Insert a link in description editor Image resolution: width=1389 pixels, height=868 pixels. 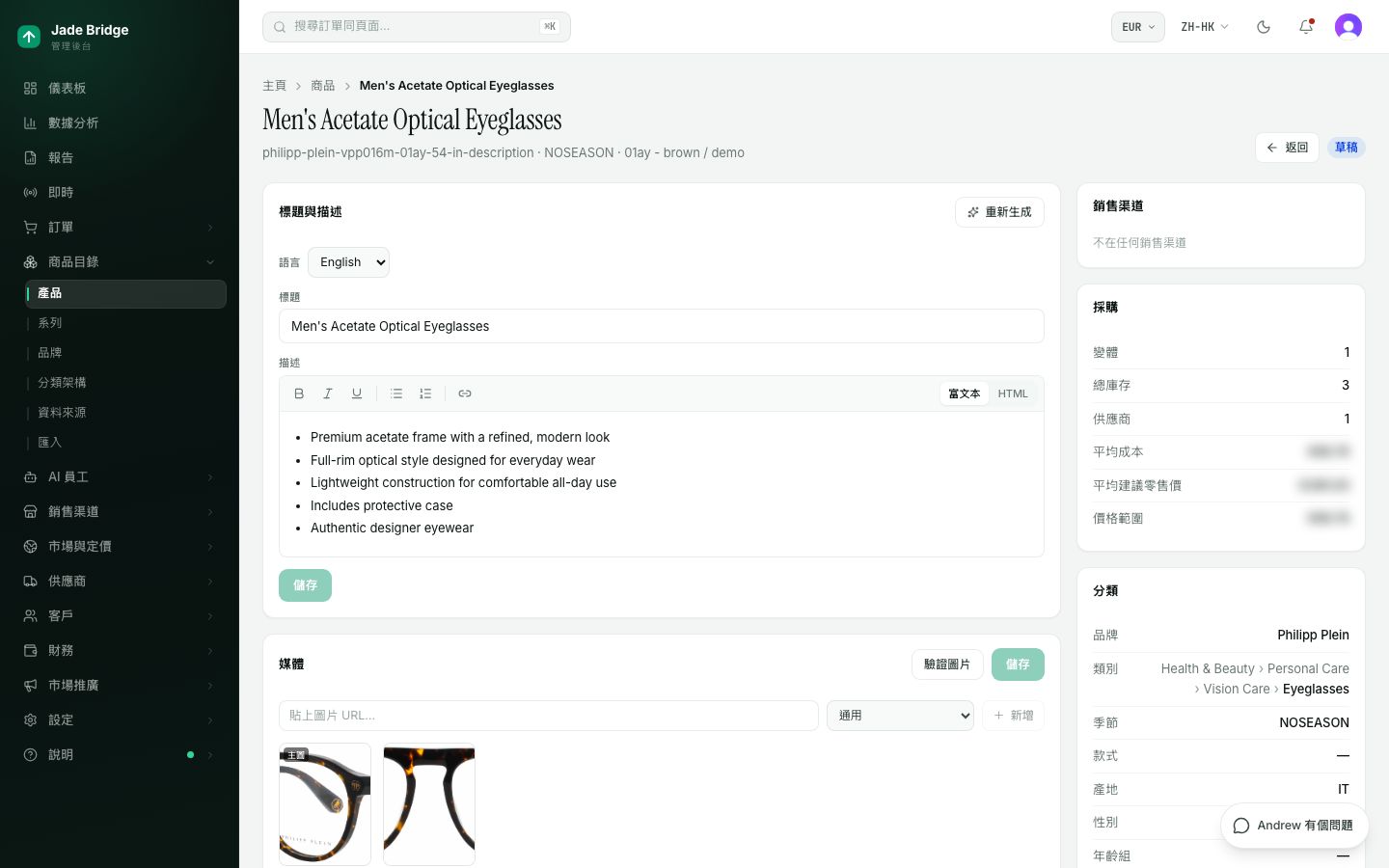465,393
